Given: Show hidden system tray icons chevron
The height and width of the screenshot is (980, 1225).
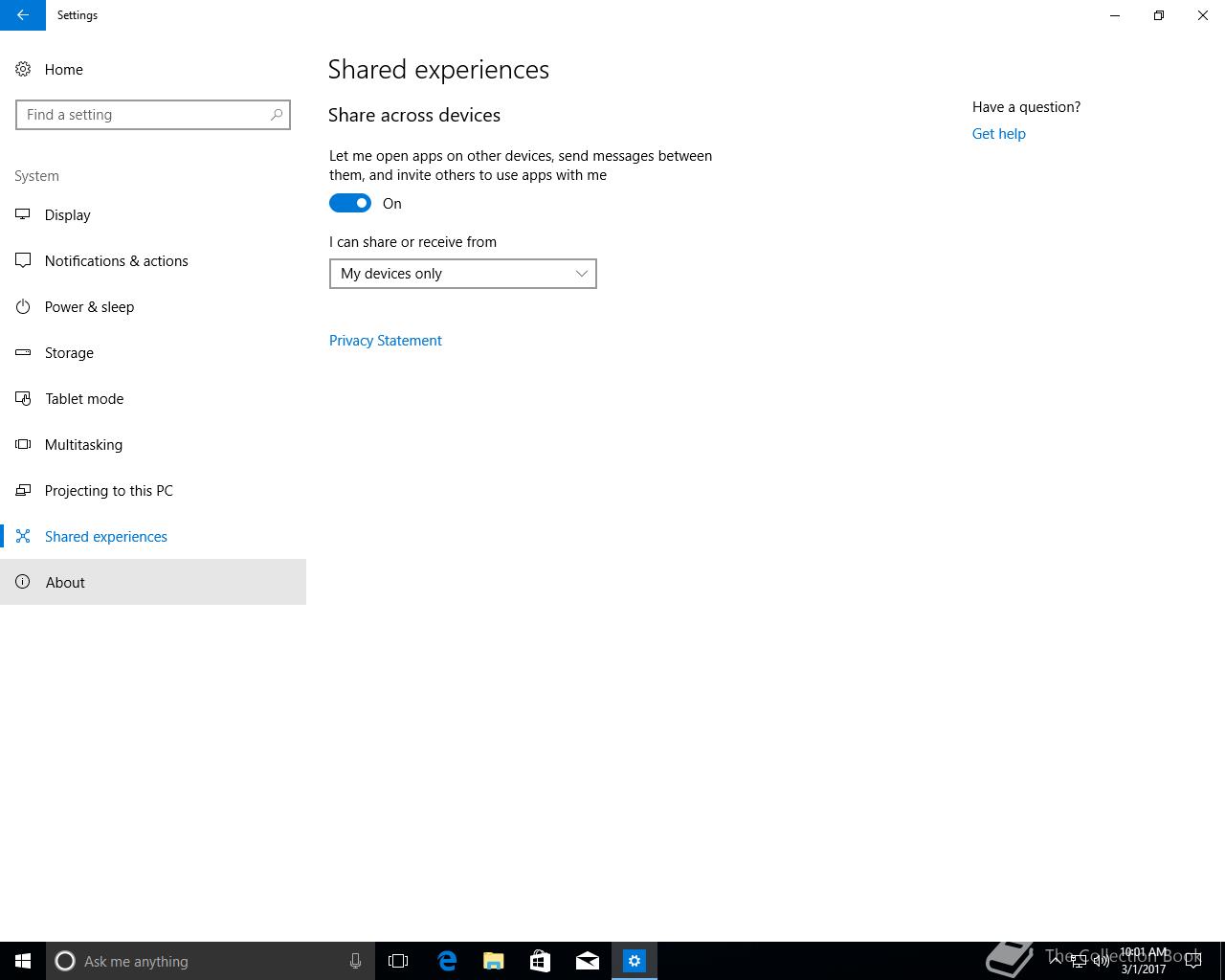Looking at the screenshot, I should pyautogui.click(x=1056, y=960).
